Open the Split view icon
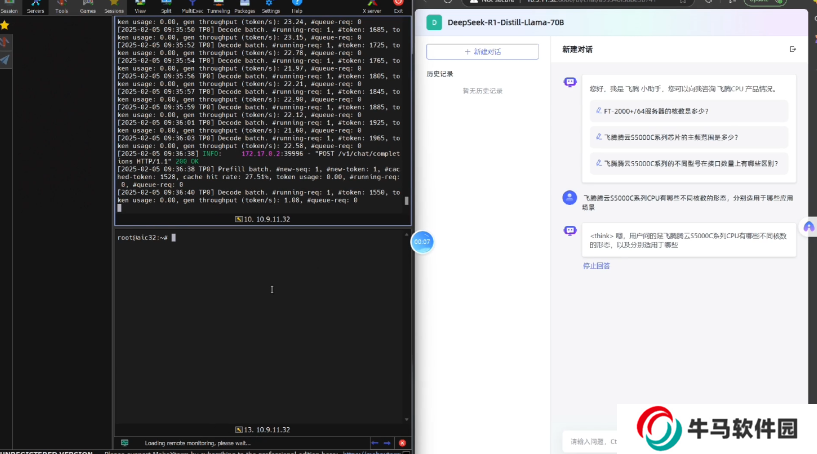The height and width of the screenshot is (454, 817). pos(167,6)
